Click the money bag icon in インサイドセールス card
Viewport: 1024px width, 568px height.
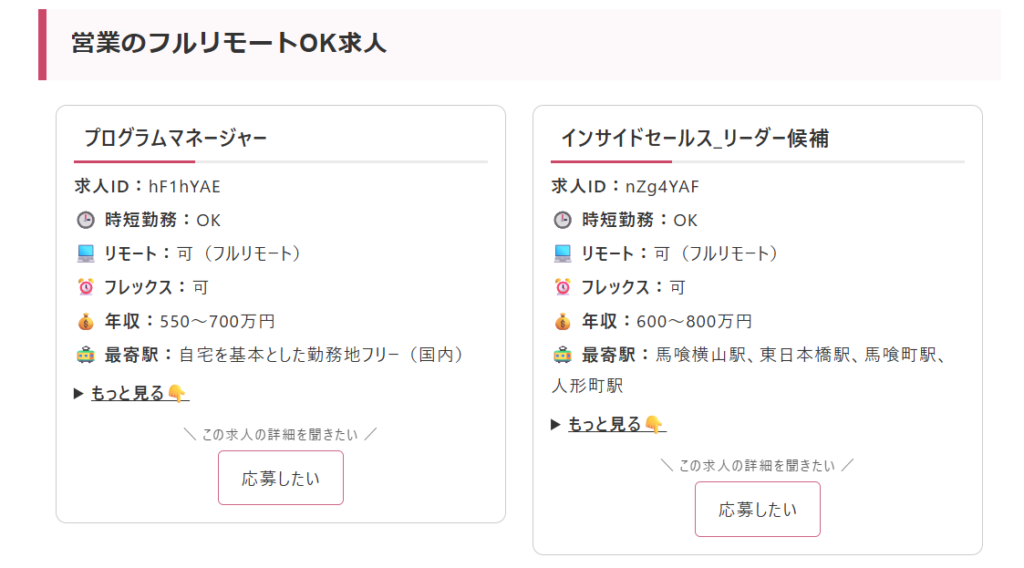point(562,321)
